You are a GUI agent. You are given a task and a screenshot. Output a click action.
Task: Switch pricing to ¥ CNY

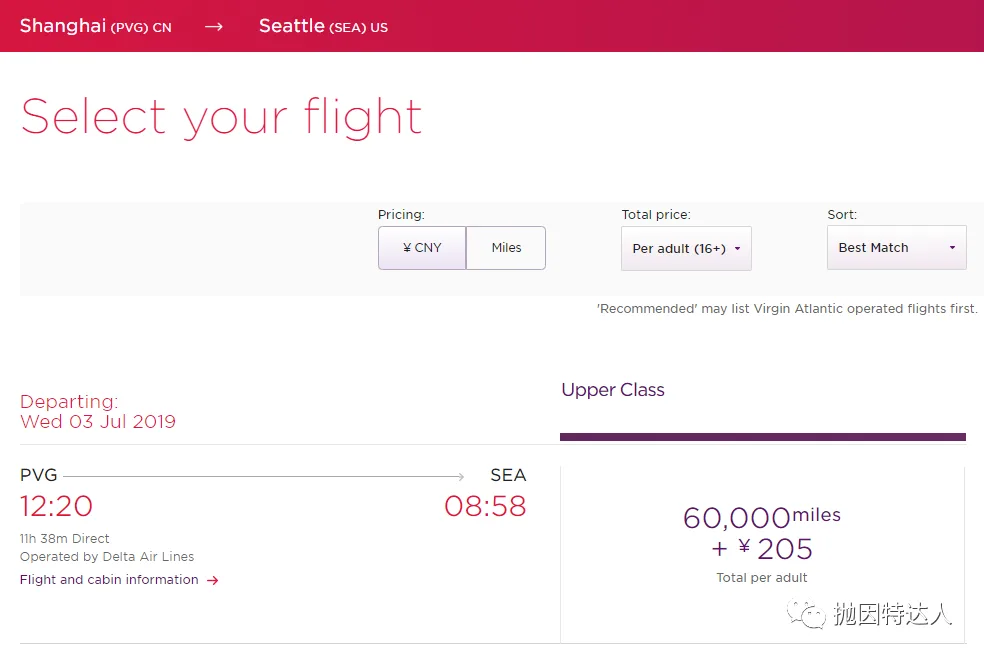(422, 248)
